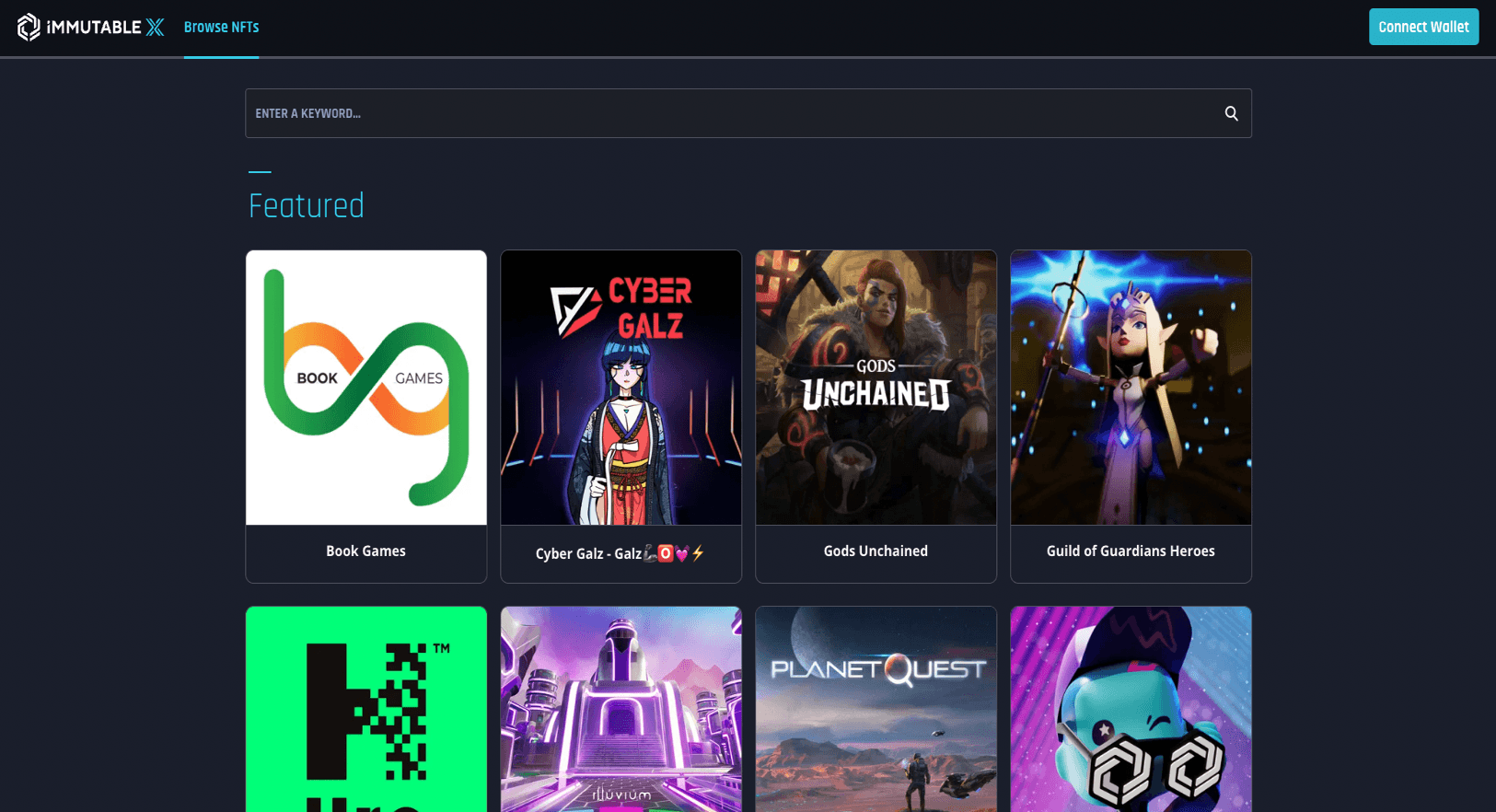Image resolution: width=1496 pixels, height=812 pixels.
Task: Open the Cyber Galz artwork thumbnail
Action: pyautogui.click(x=621, y=388)
